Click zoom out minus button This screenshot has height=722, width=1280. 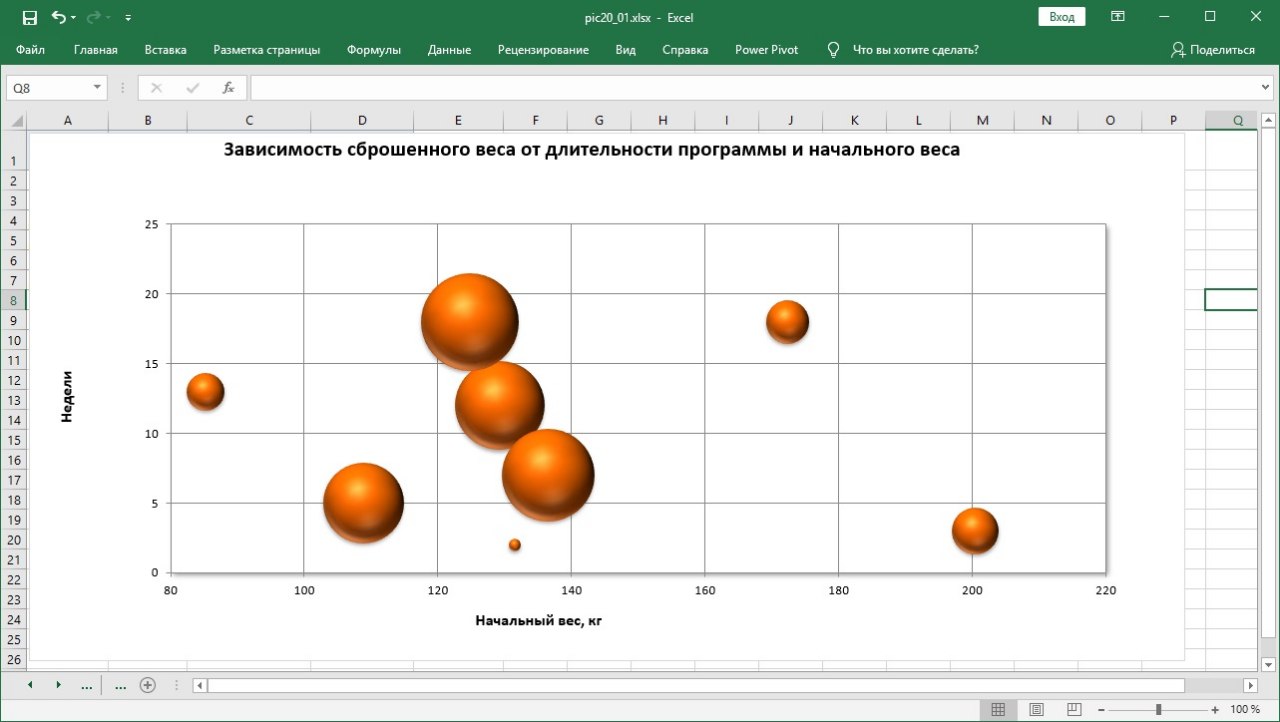coord(1102,709)
